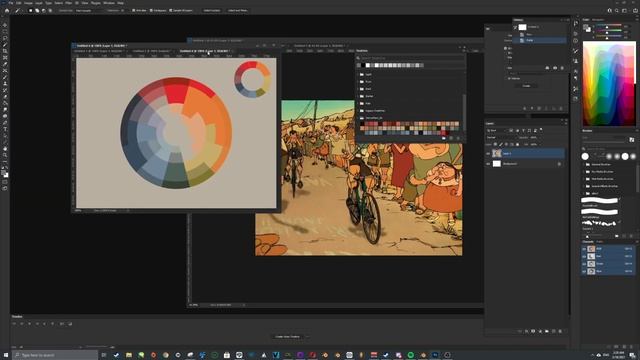Click the Select and Mask button
640x360 pixels.
238,11
